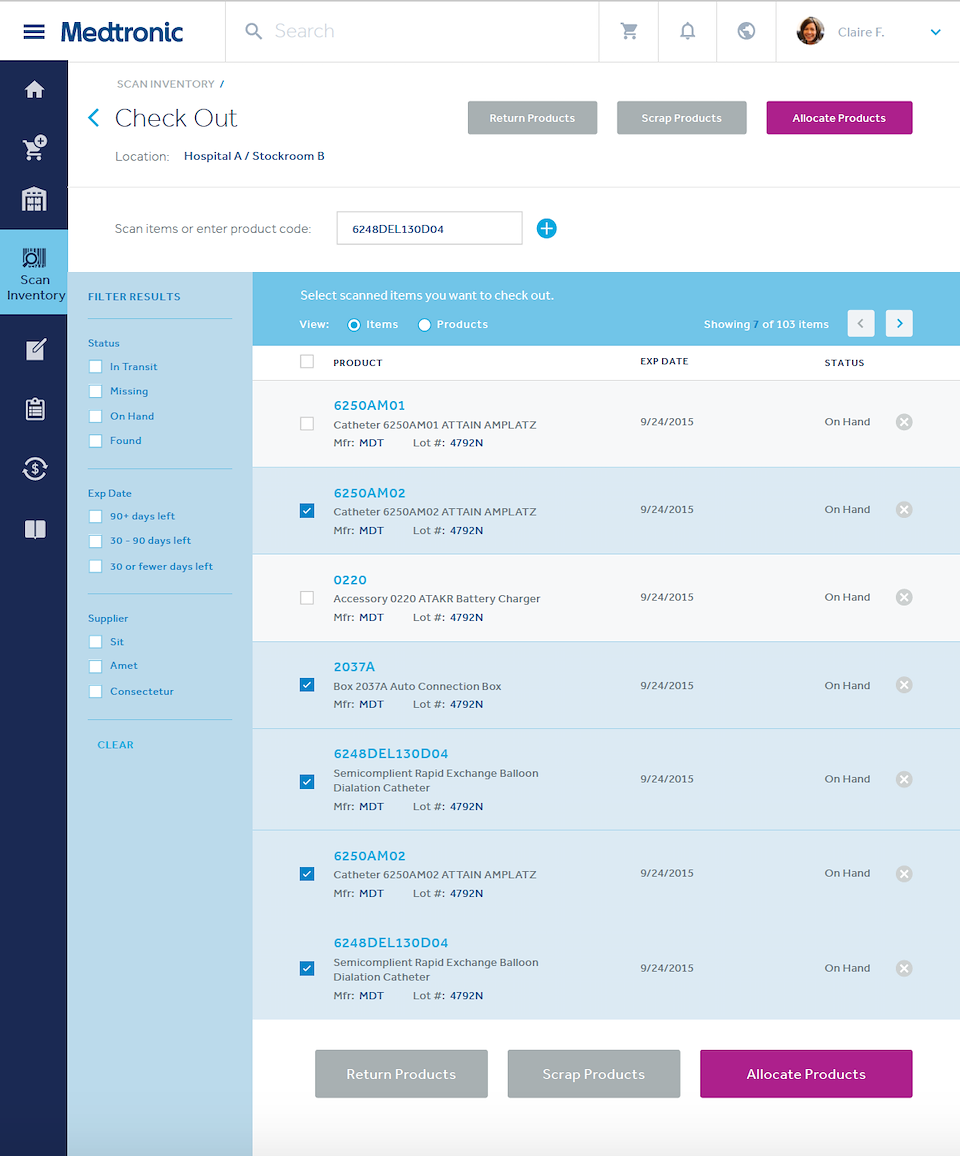The width and height of the screenshot is (960, 1156).
Task: Remove the 0220 row with X icon
Action: coord(904,597)
